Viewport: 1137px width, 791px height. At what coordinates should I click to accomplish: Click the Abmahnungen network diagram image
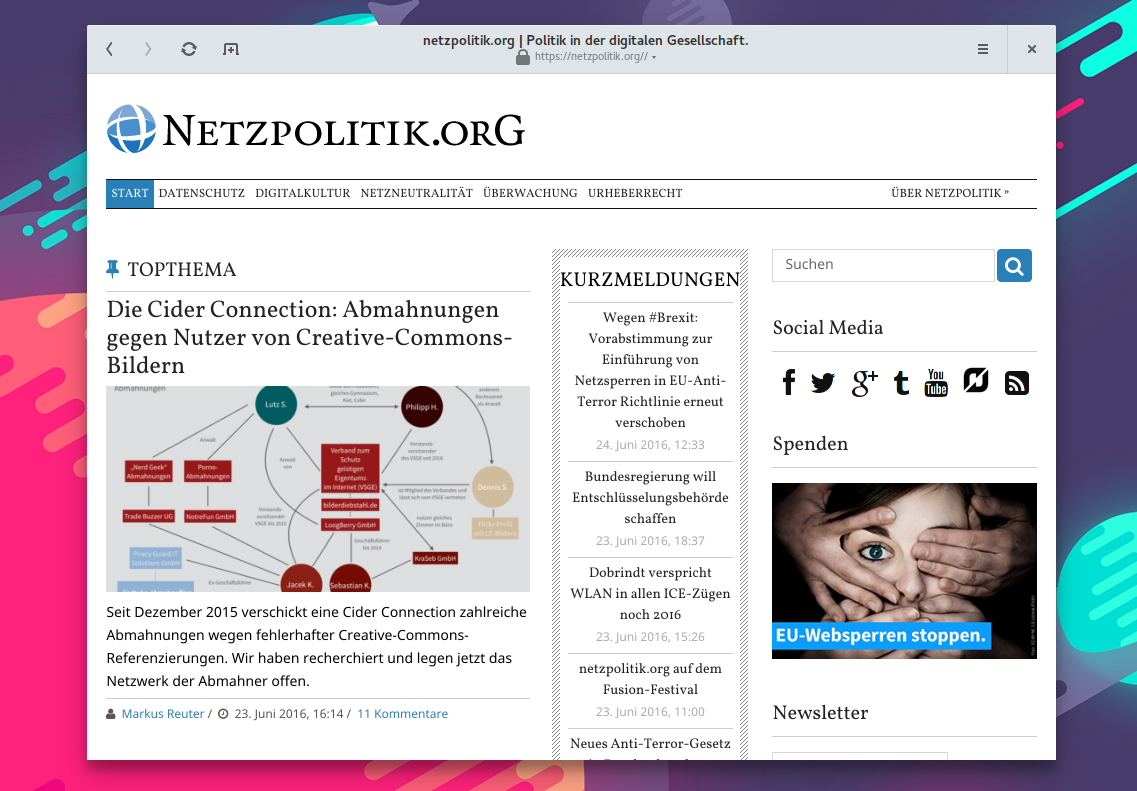pyautogui.click(x=318, y=489)
